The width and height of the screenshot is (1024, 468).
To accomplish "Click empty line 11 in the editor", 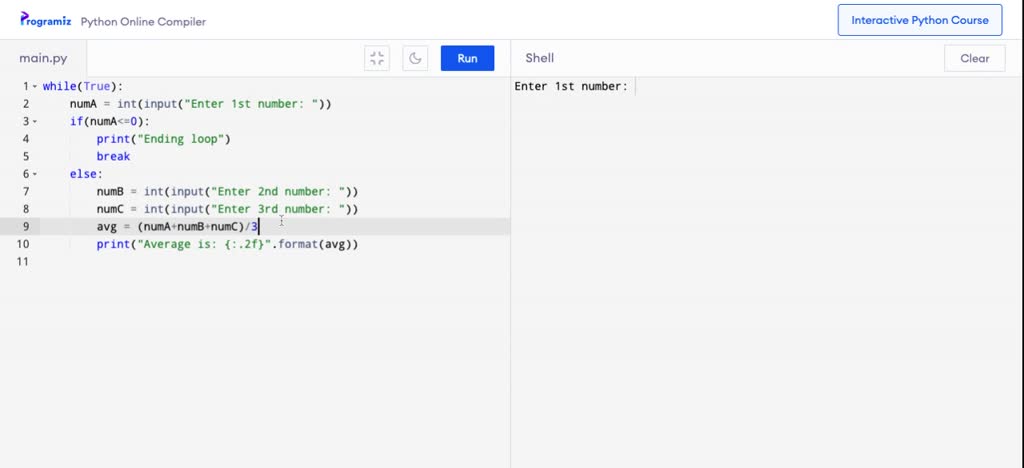I will pyautogui.click(x=274, y=262).
